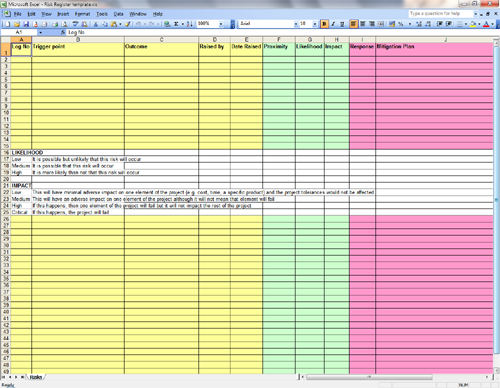Toggle Merge and Center

click(381, 24)
